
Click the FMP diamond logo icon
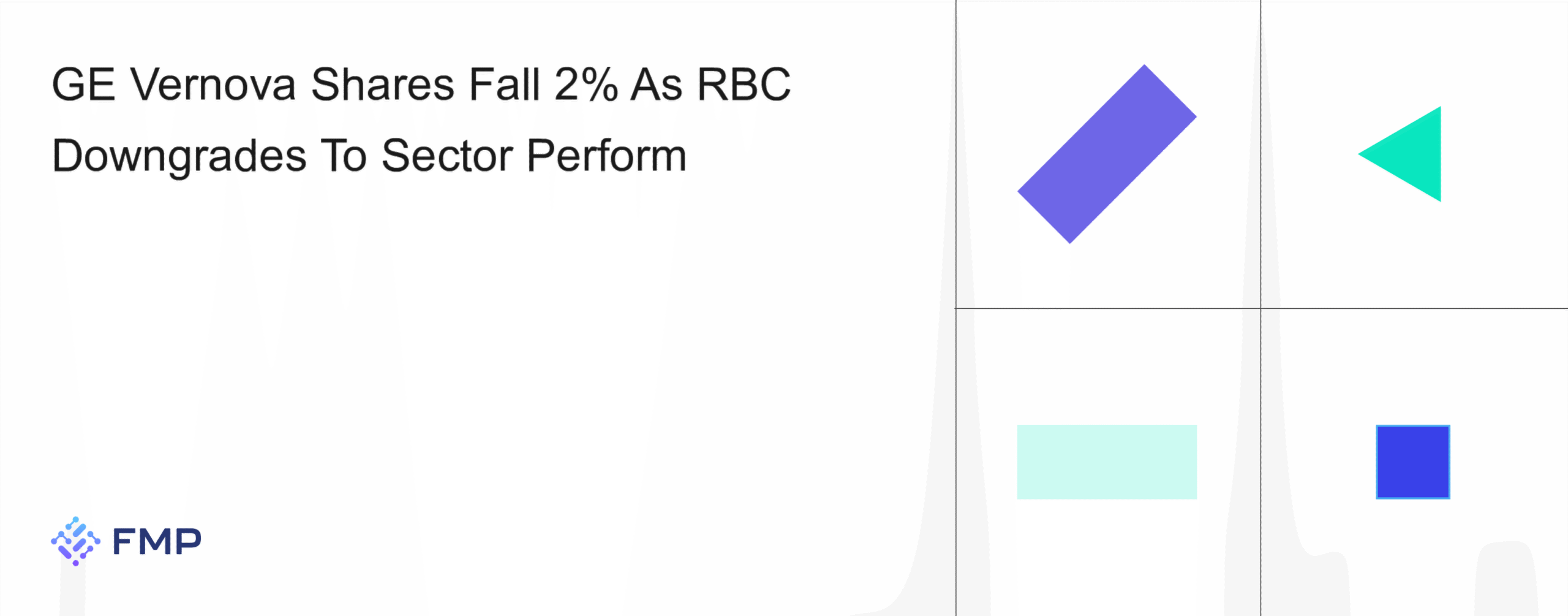75,541
